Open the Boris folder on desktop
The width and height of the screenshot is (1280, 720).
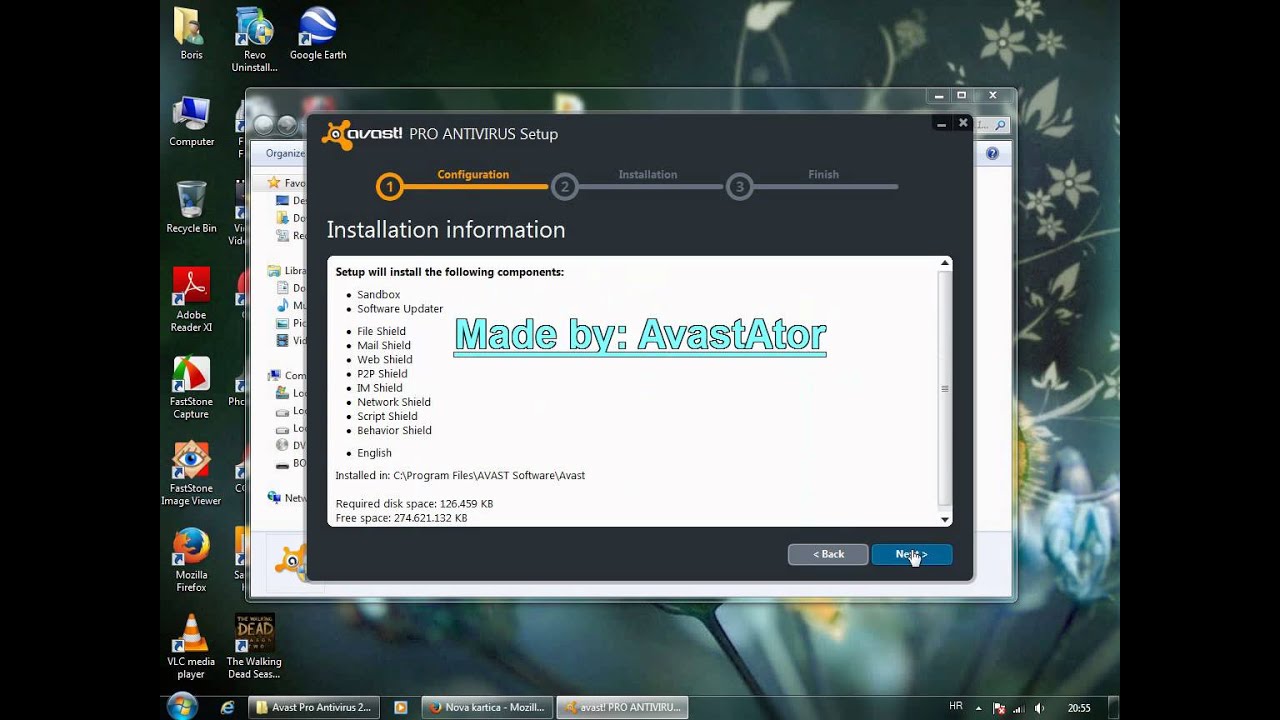pos(191,33)
